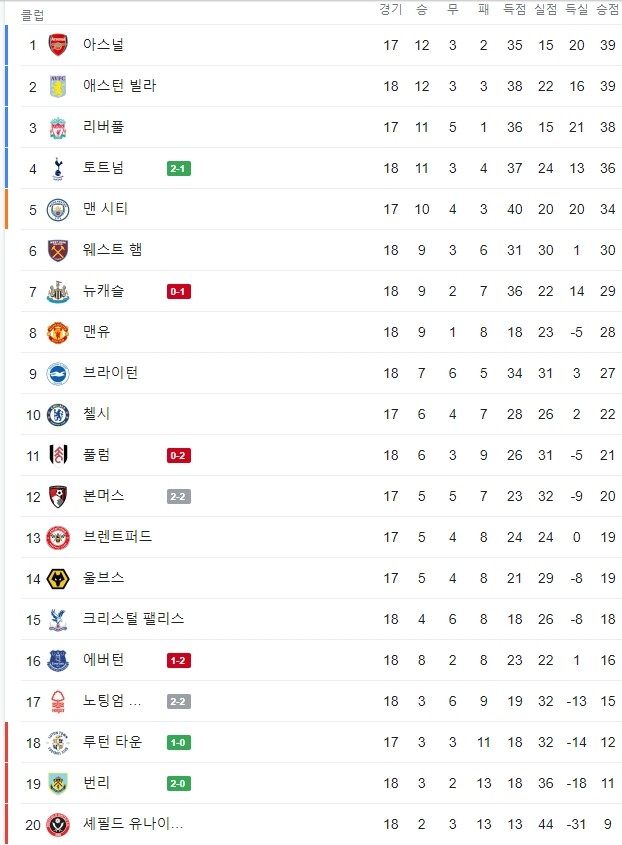Open Burnley's green 2-0 result badge
622x845 pixels.
(x=178, y=784)
